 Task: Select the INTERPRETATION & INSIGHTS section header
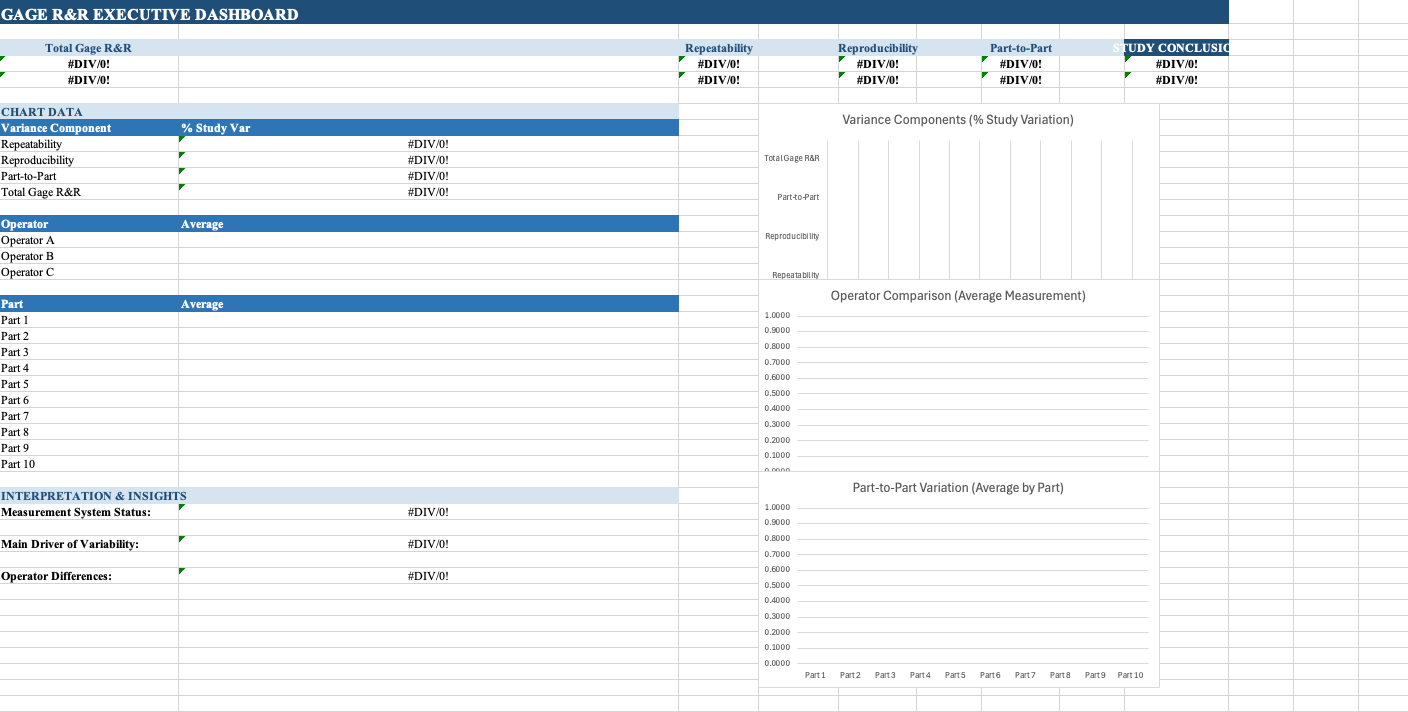click(x=94, y=496)
